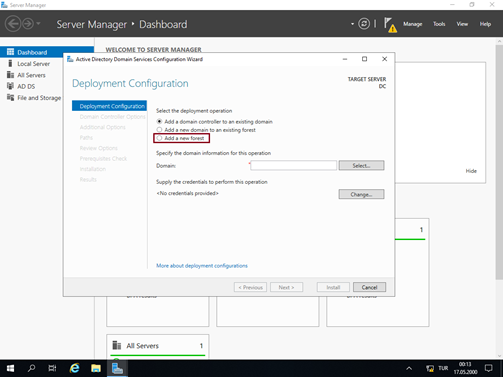This screenshot has height=377, width=503.
Task: Click the Select... button for domain
Action: click(361, 165)
